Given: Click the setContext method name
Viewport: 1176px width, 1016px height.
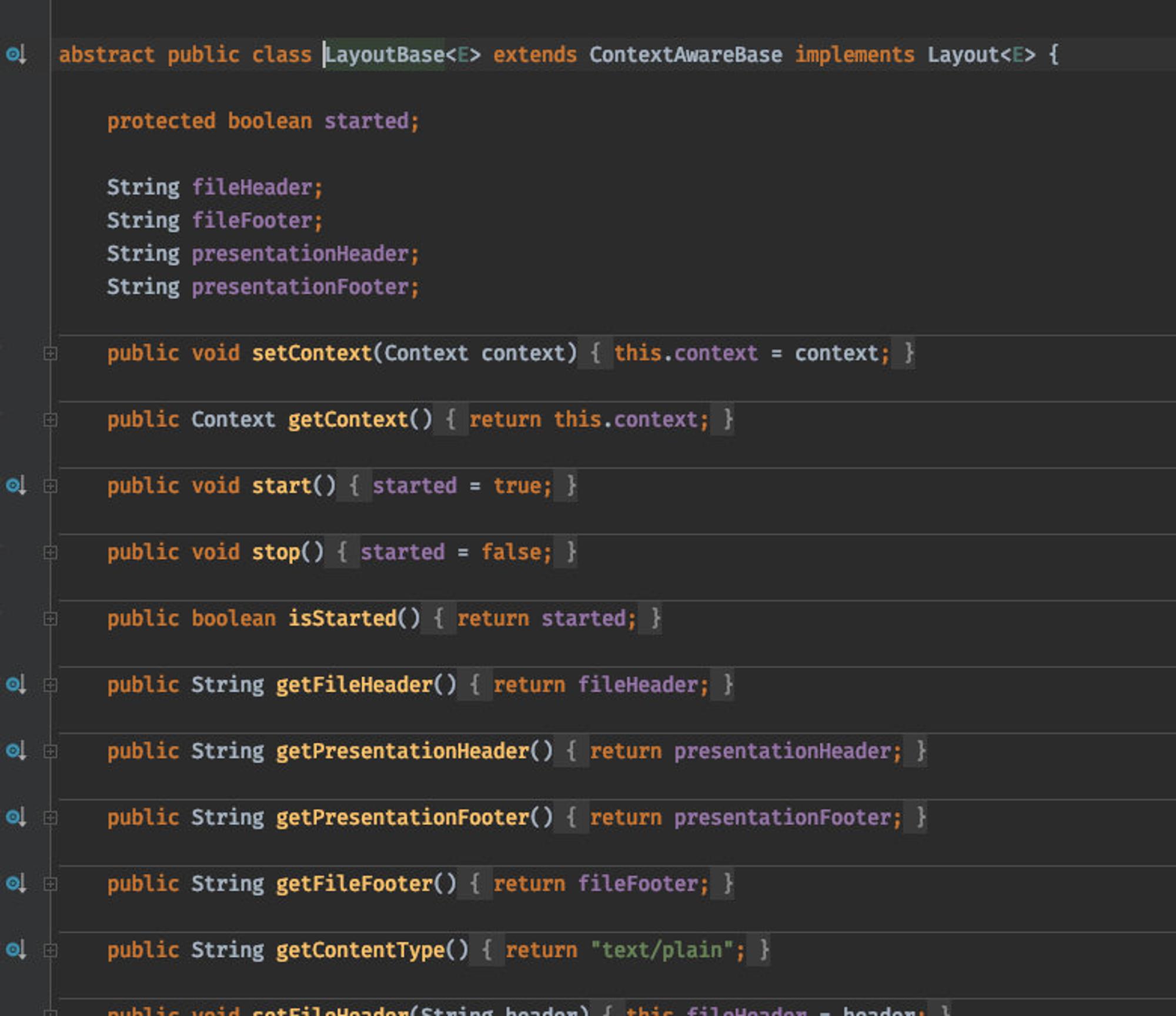Looking at the screenshot, I should point(312,353).
